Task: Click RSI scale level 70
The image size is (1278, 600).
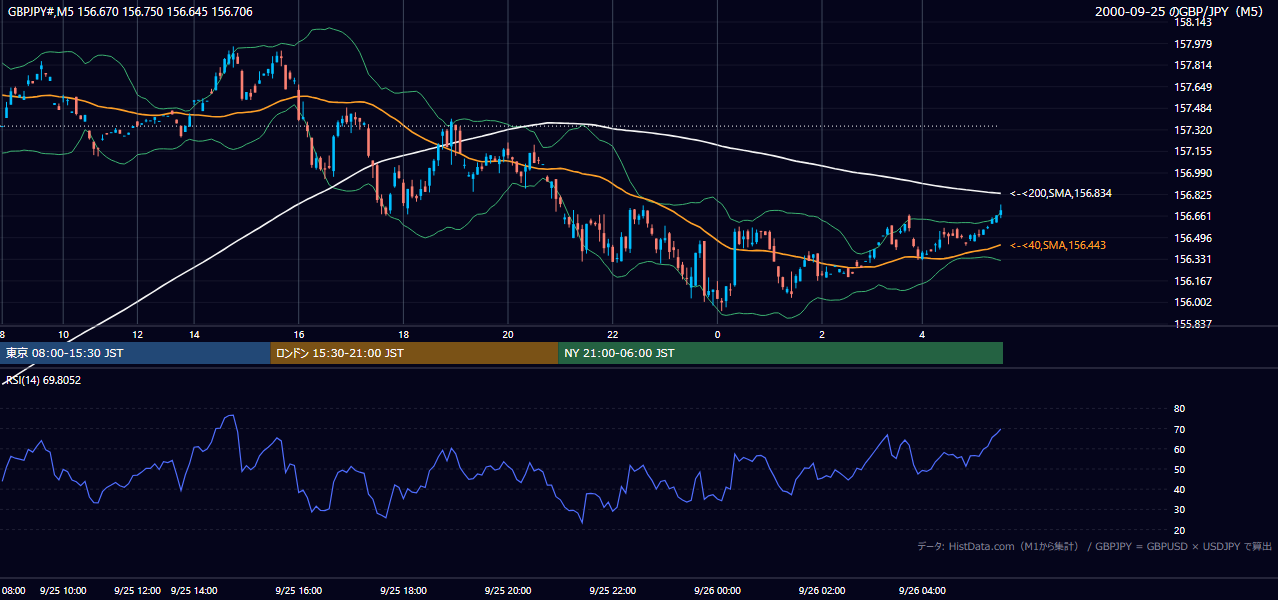Action: click(x=1179, y=429)
